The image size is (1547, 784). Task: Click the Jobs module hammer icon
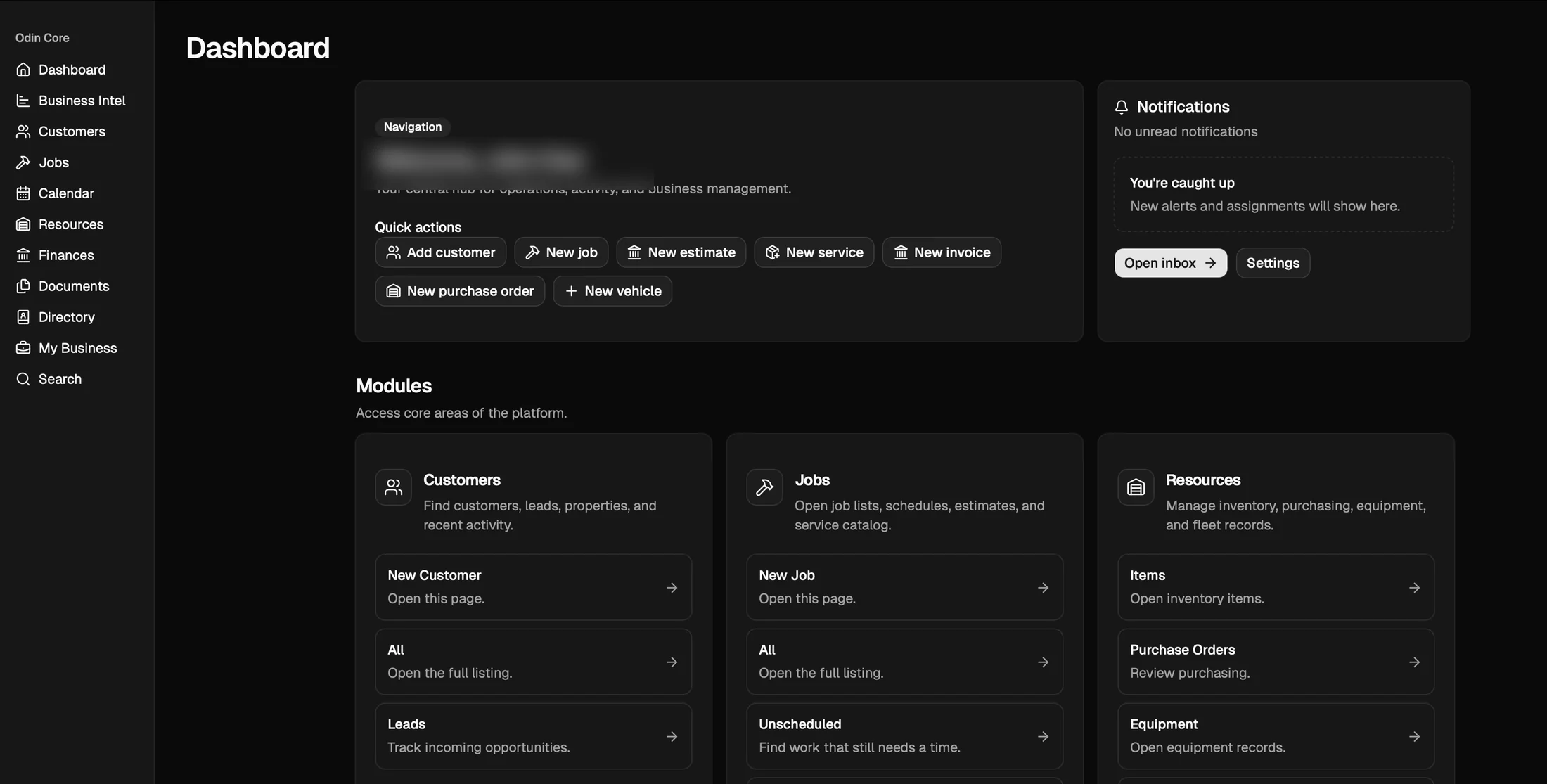pos(764,487)
